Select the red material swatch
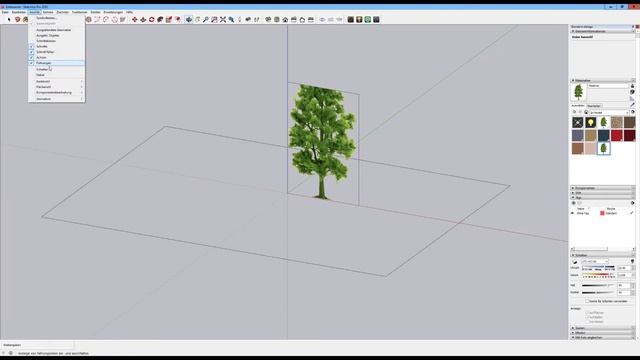The width and height of the screenshot is (640, 360). [616, 135]
